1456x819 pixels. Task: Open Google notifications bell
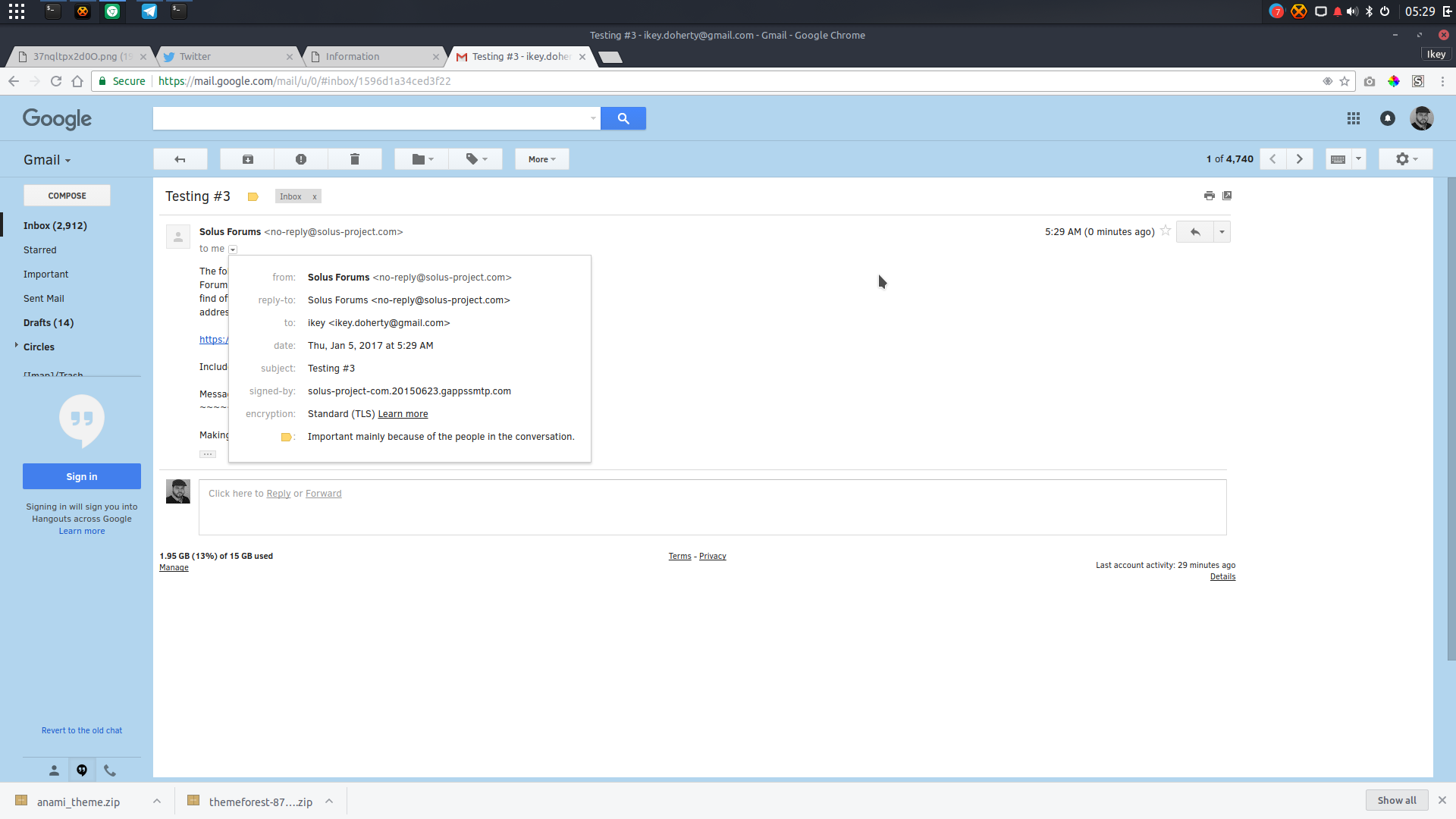pyautogui.click(x=1388, y=118)
